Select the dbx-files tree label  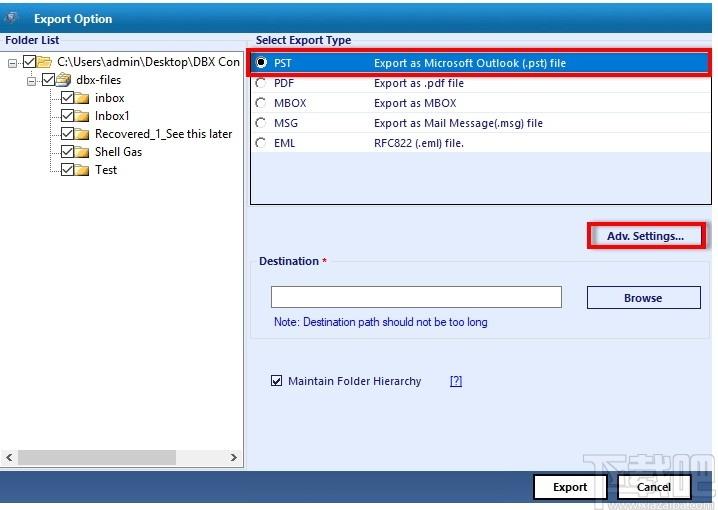[98, 80]
